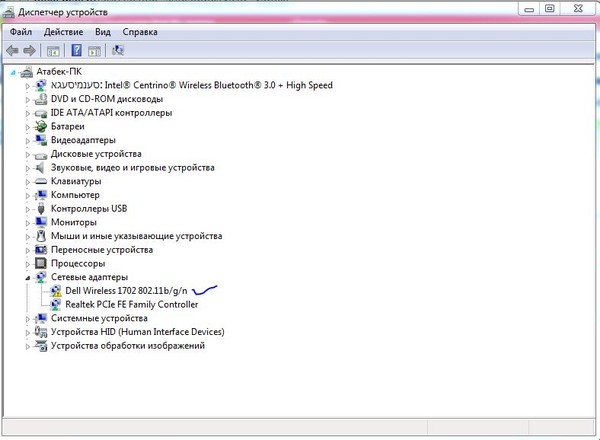Click the Back arrow toolbar icon
Image resolution: width=600 pixels, height=440 pixels.
pos(12,50)
